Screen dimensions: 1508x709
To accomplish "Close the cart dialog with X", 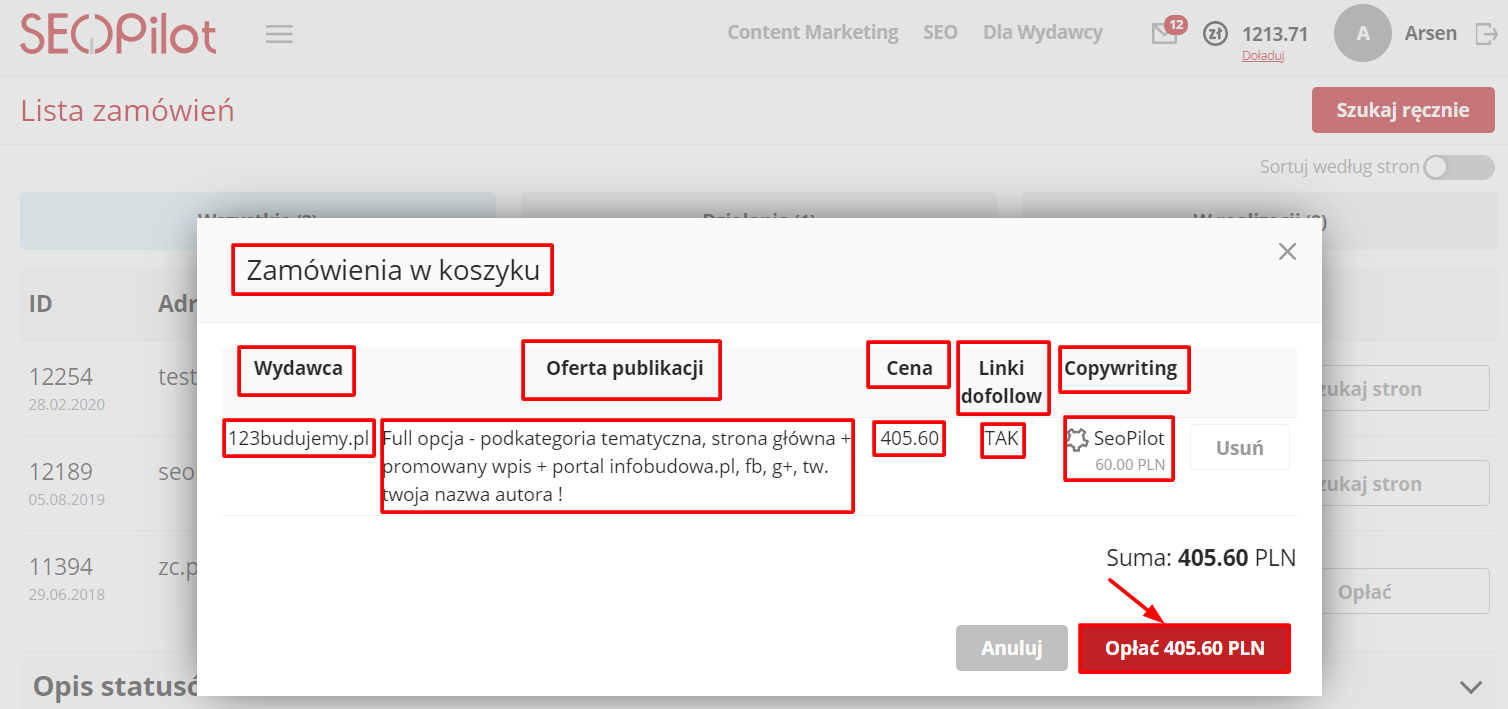I will (x=1287, y=252).
